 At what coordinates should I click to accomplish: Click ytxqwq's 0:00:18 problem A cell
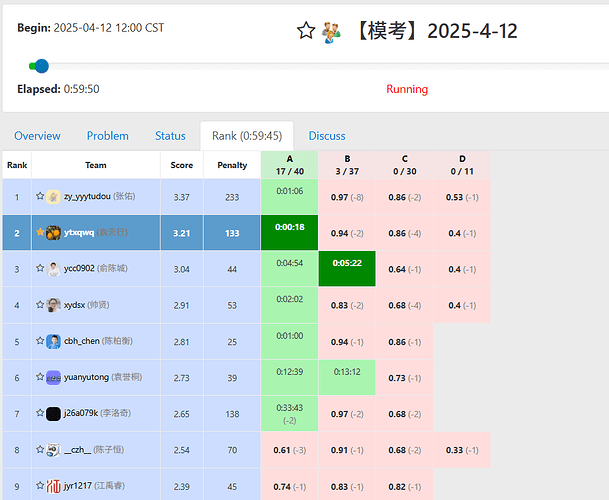click(x=290, y=232)
